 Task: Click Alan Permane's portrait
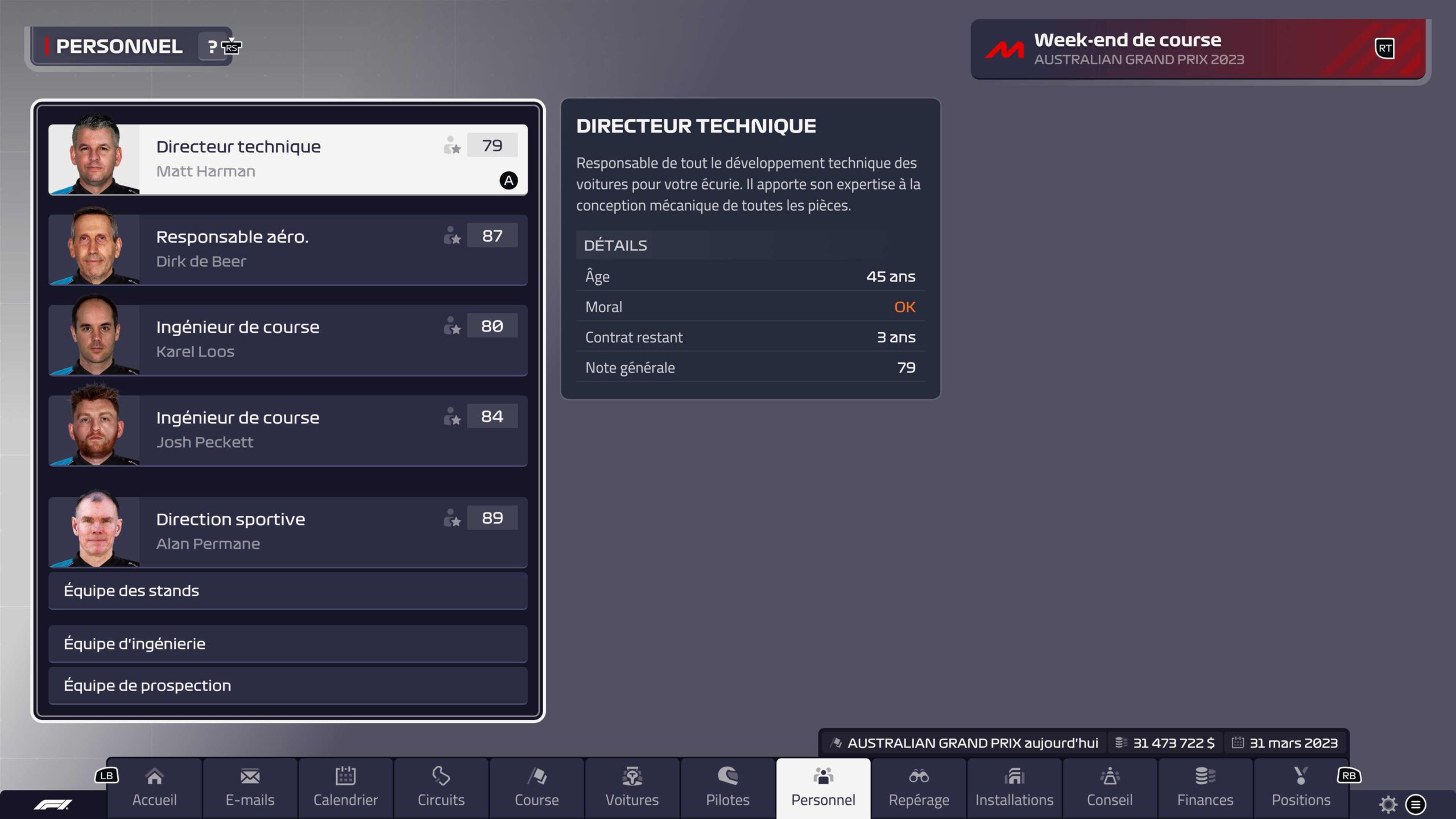tap(94, 528)
